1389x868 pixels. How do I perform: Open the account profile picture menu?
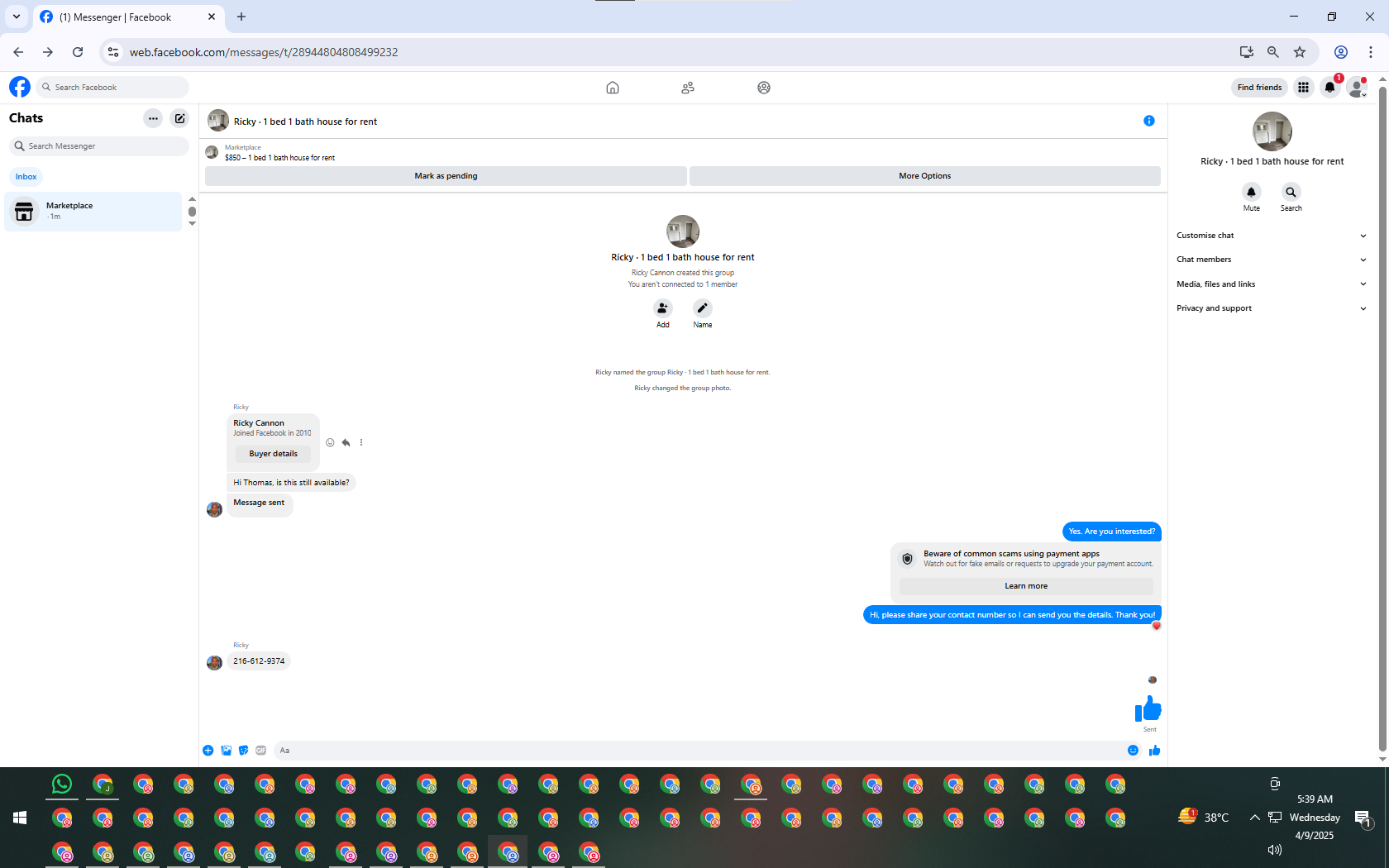pos(1357,87)
